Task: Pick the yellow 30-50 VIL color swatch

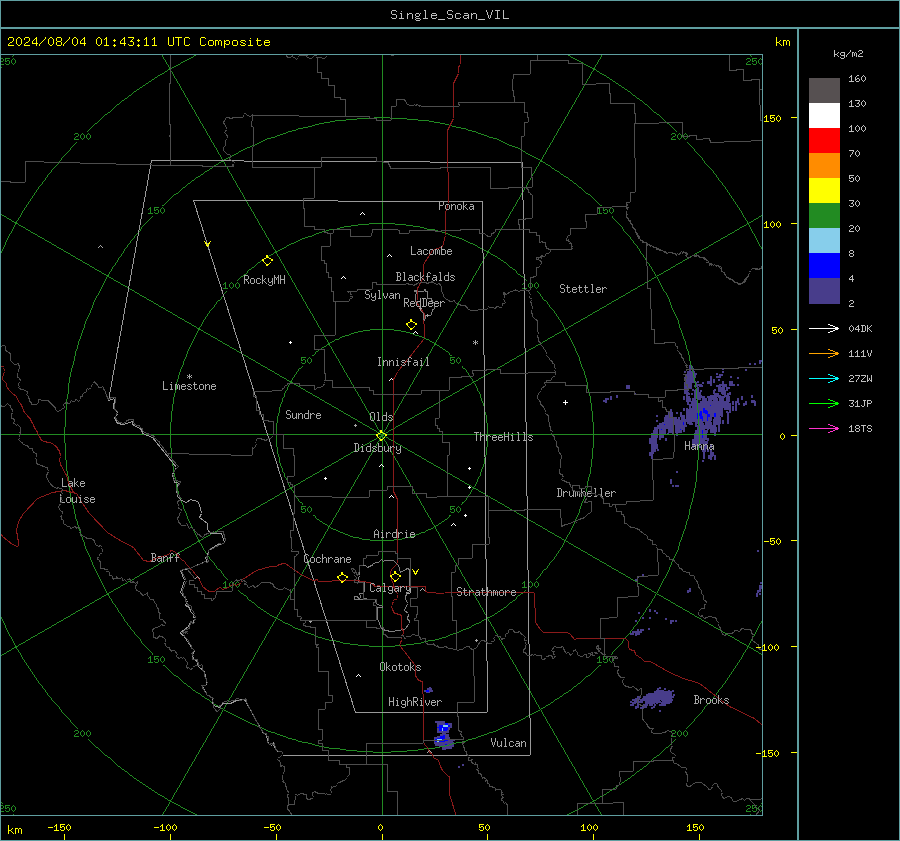Action: (824, 191)
